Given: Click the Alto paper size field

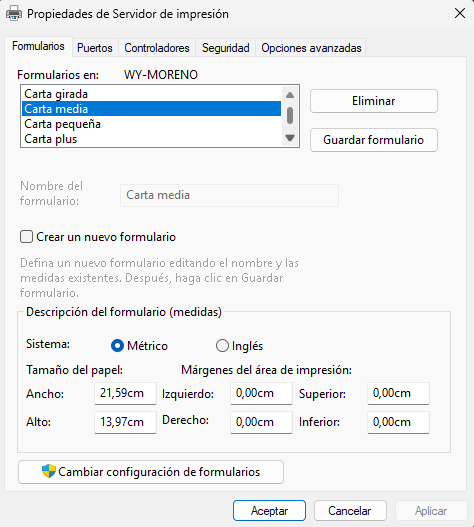Looking at the screenshot, I should [125, 422].
